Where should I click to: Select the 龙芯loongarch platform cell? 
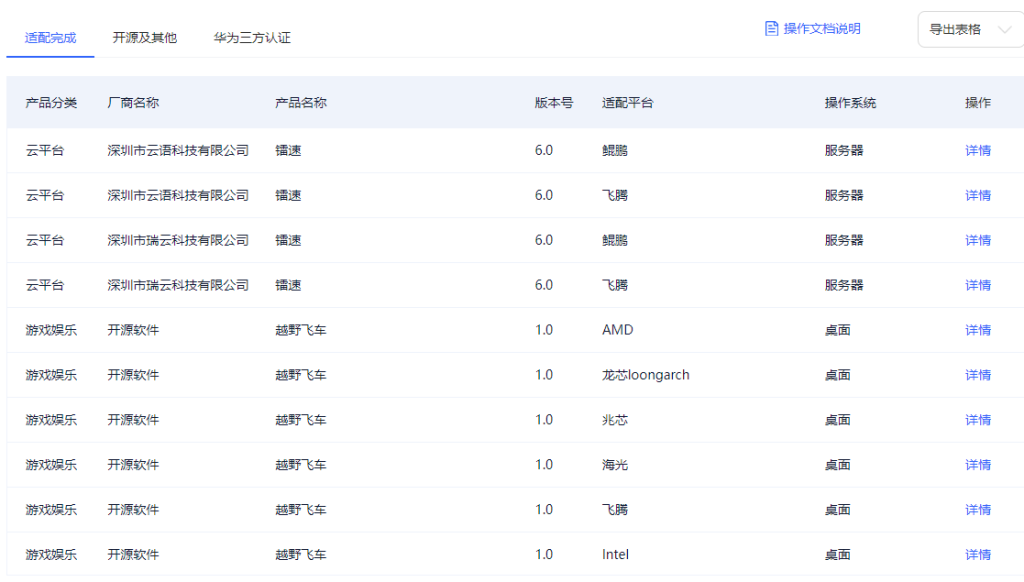tap(645, 376)
